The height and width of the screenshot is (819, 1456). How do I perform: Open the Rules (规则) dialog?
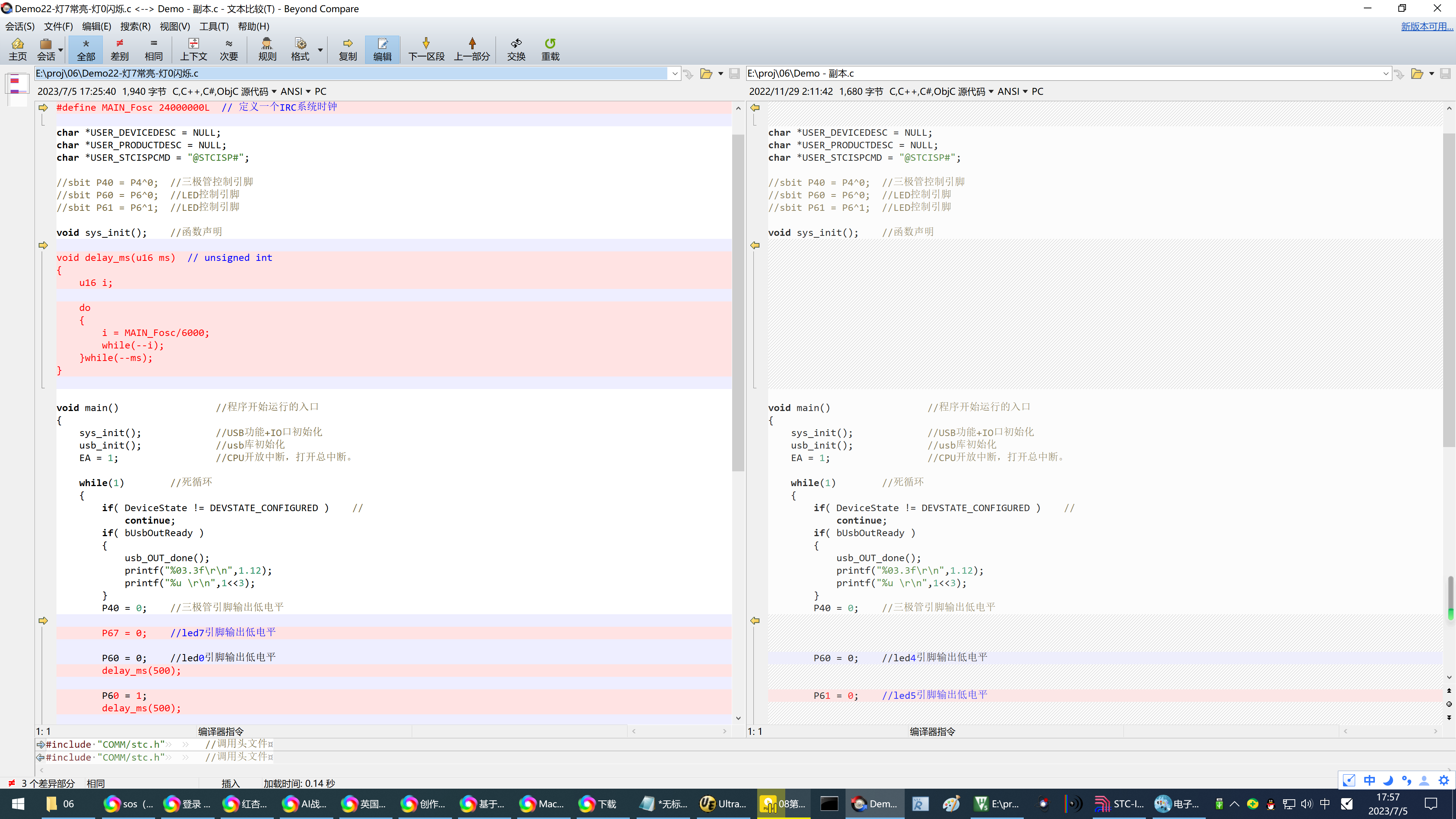(267, 49)
